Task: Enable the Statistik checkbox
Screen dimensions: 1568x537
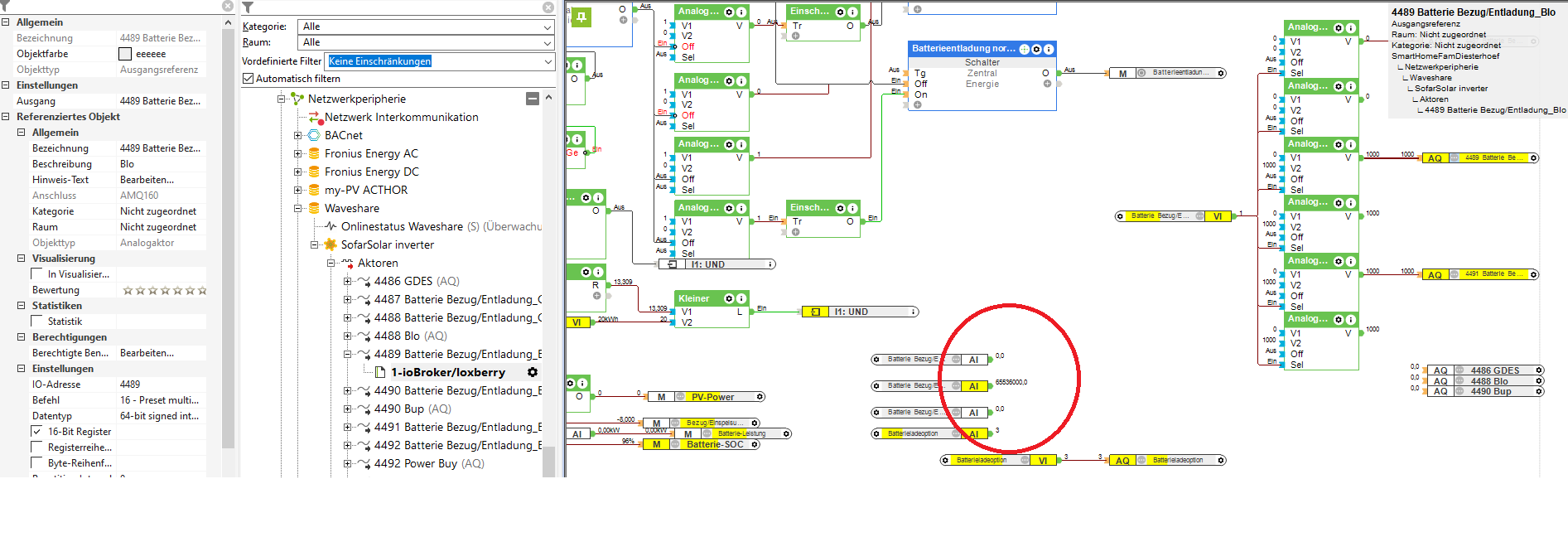Action: [36, 322]
